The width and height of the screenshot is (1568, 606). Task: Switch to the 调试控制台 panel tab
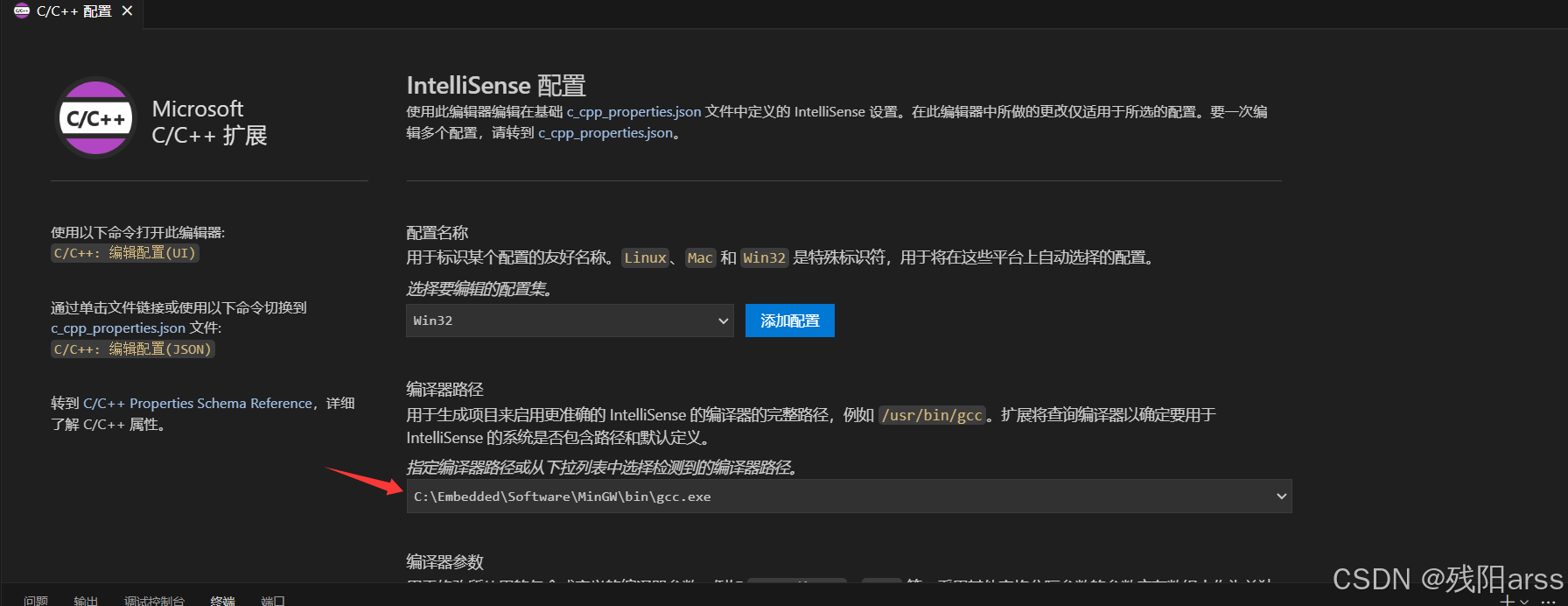(x=154, y=600)
